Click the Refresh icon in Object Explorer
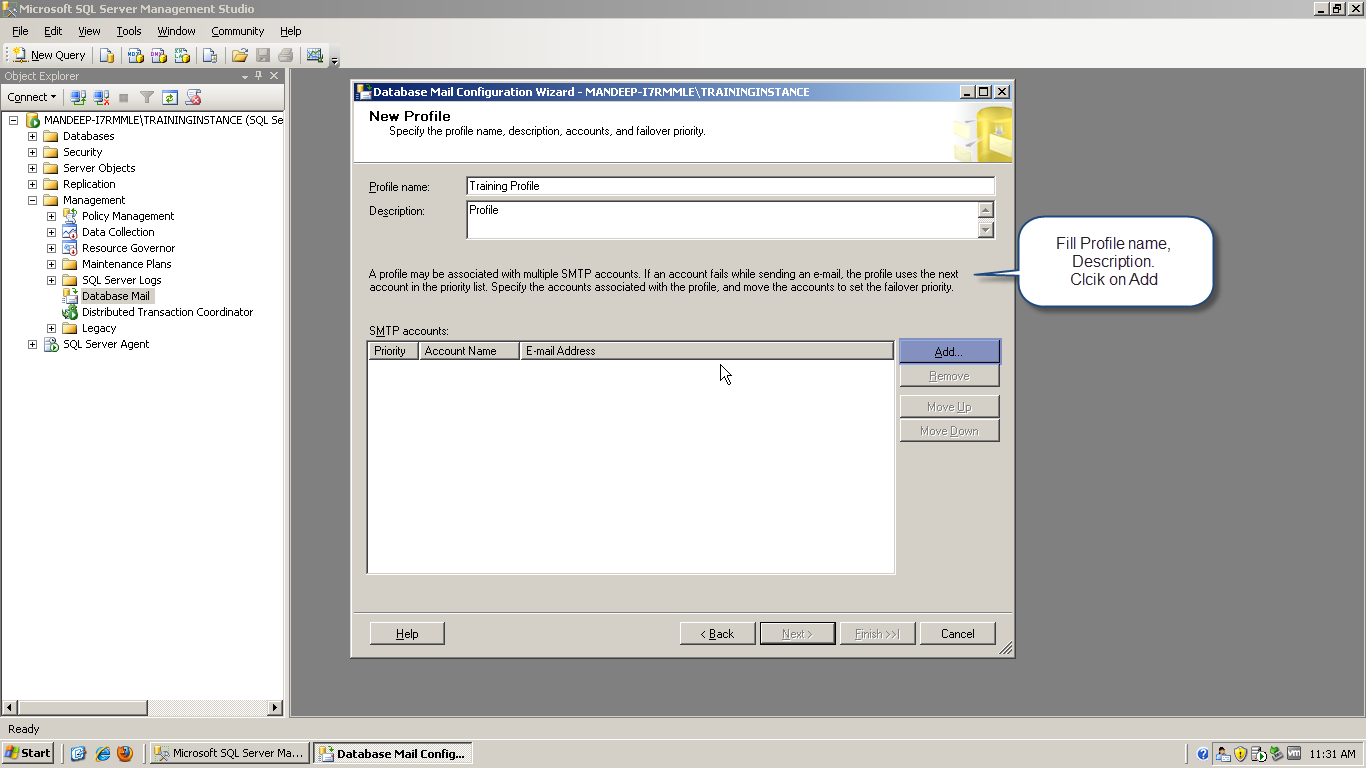This screenshot has width=1366, height=768. [170, 97]
